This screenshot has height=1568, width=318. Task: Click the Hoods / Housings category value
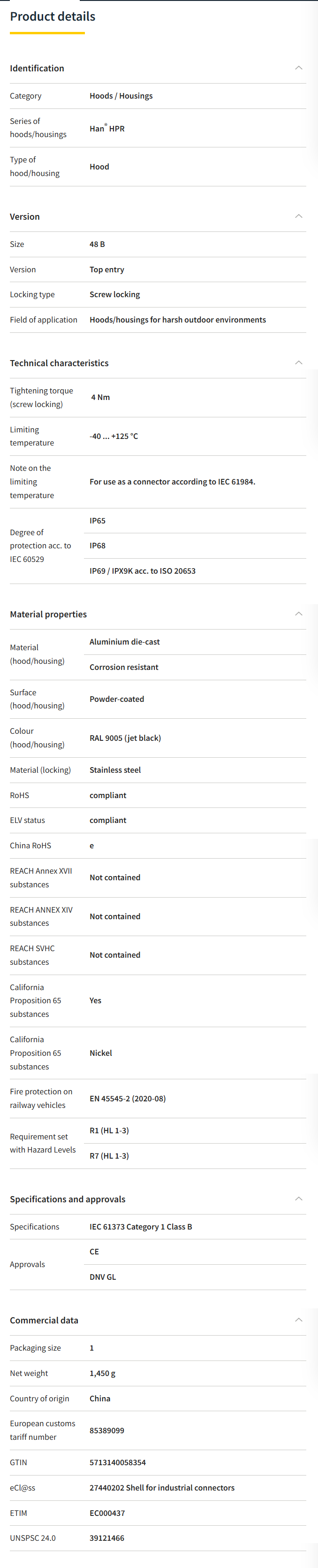pyautogui.click(x=121, y=96)
